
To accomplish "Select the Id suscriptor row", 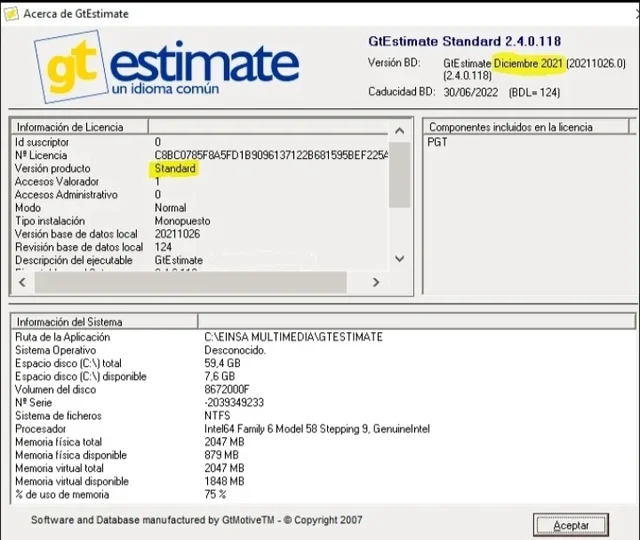I will tap(199, 142).
